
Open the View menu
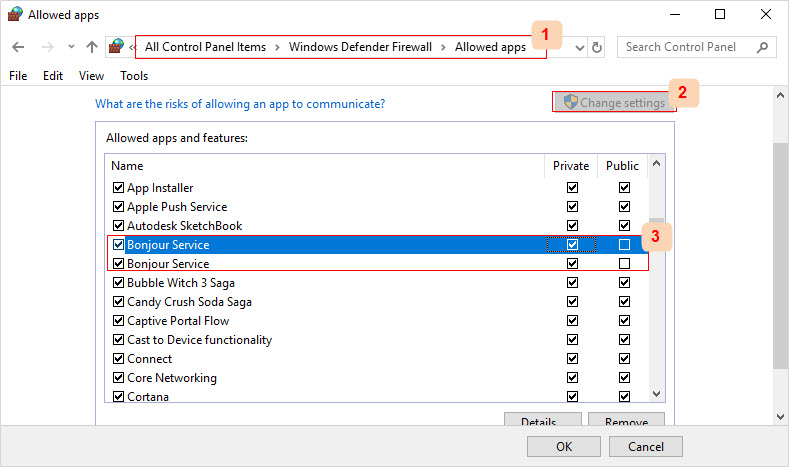click(91, 76)
